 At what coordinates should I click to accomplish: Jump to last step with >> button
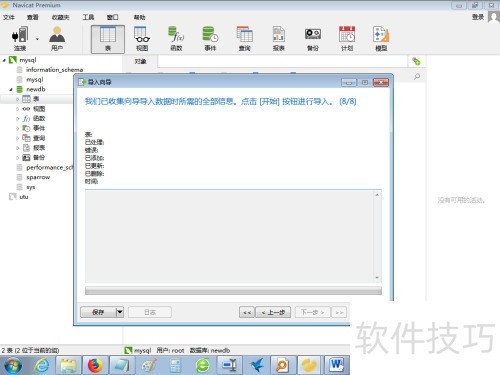pos(339,312)
